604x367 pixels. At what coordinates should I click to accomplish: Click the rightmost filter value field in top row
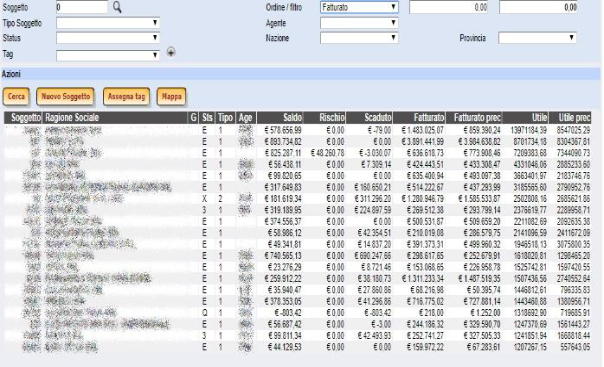tap(538, 7)
